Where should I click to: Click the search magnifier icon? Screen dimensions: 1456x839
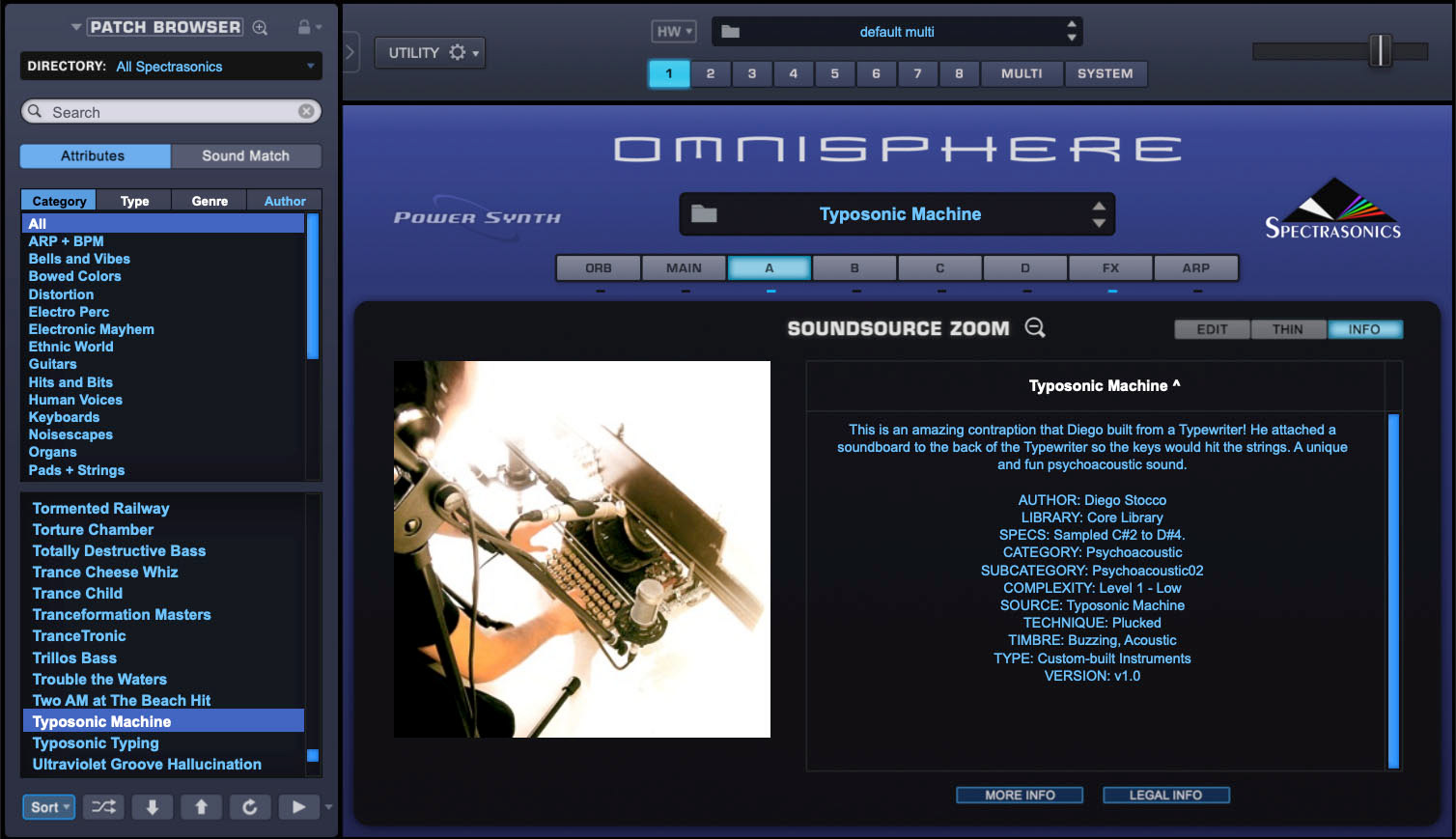[x=35, y=111]
